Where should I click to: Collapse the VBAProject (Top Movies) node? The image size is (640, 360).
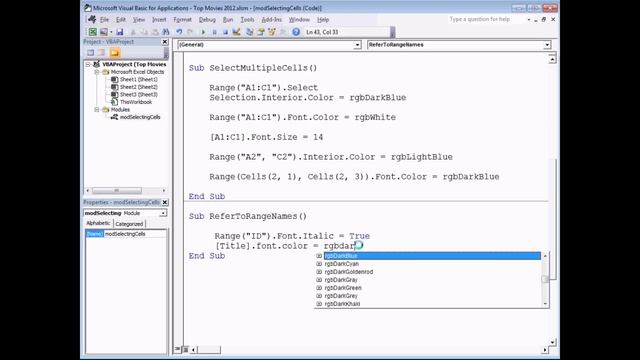(x=88, y=64)
